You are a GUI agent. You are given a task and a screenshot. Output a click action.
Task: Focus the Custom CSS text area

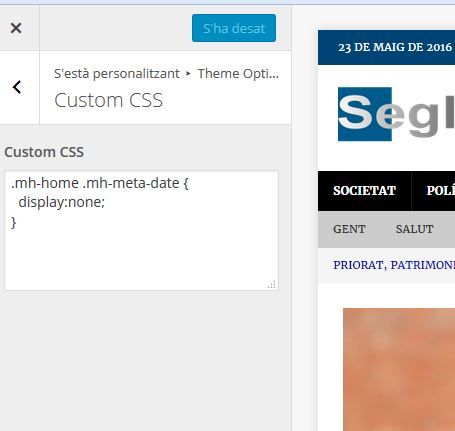(141, 230)
